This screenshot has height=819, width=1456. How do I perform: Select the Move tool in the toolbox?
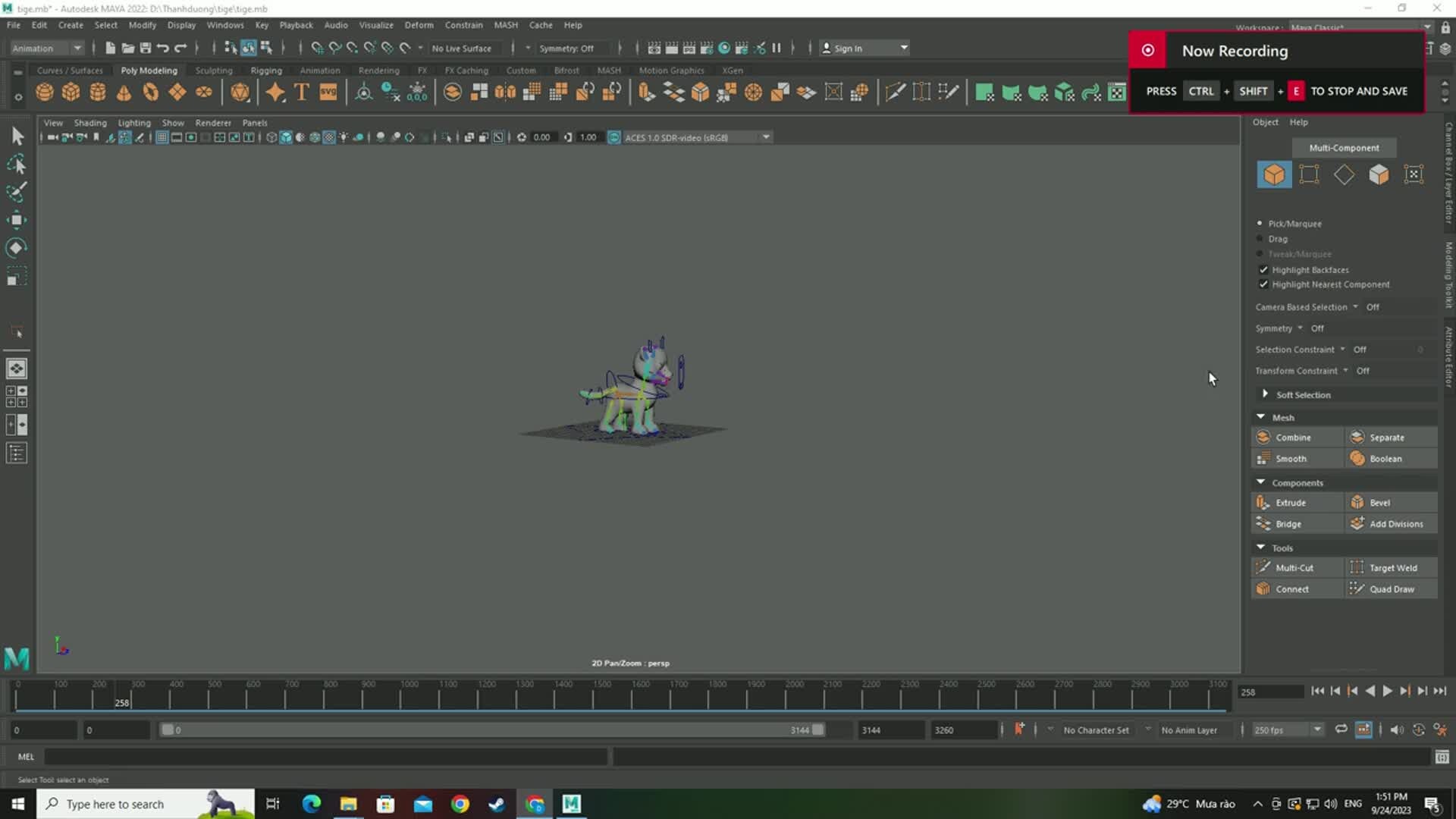16,219
